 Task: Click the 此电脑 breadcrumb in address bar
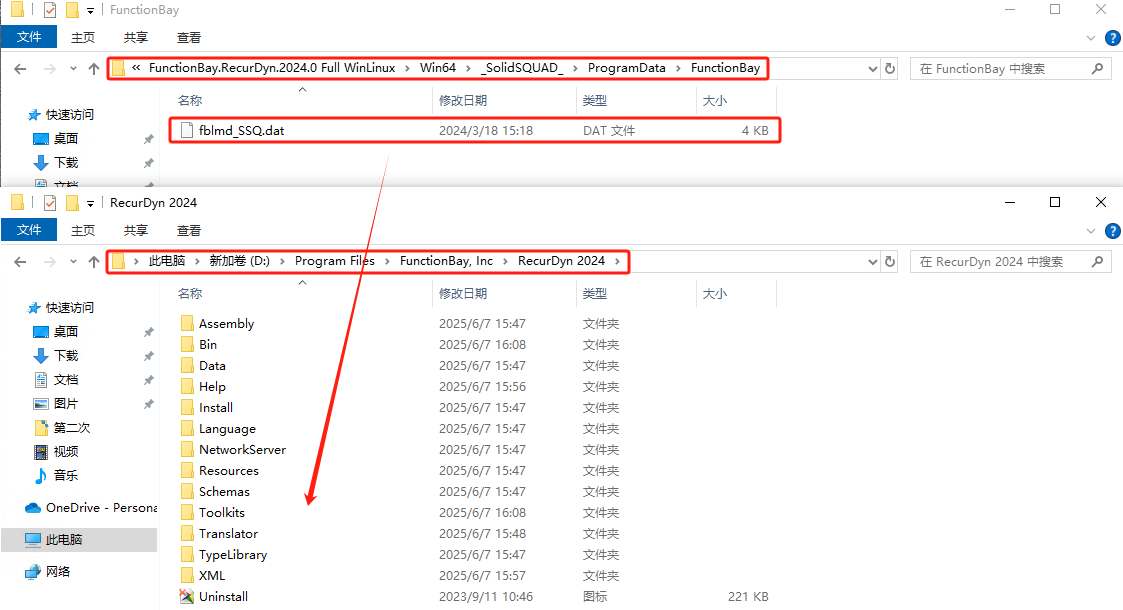click(x=167, y=261)
